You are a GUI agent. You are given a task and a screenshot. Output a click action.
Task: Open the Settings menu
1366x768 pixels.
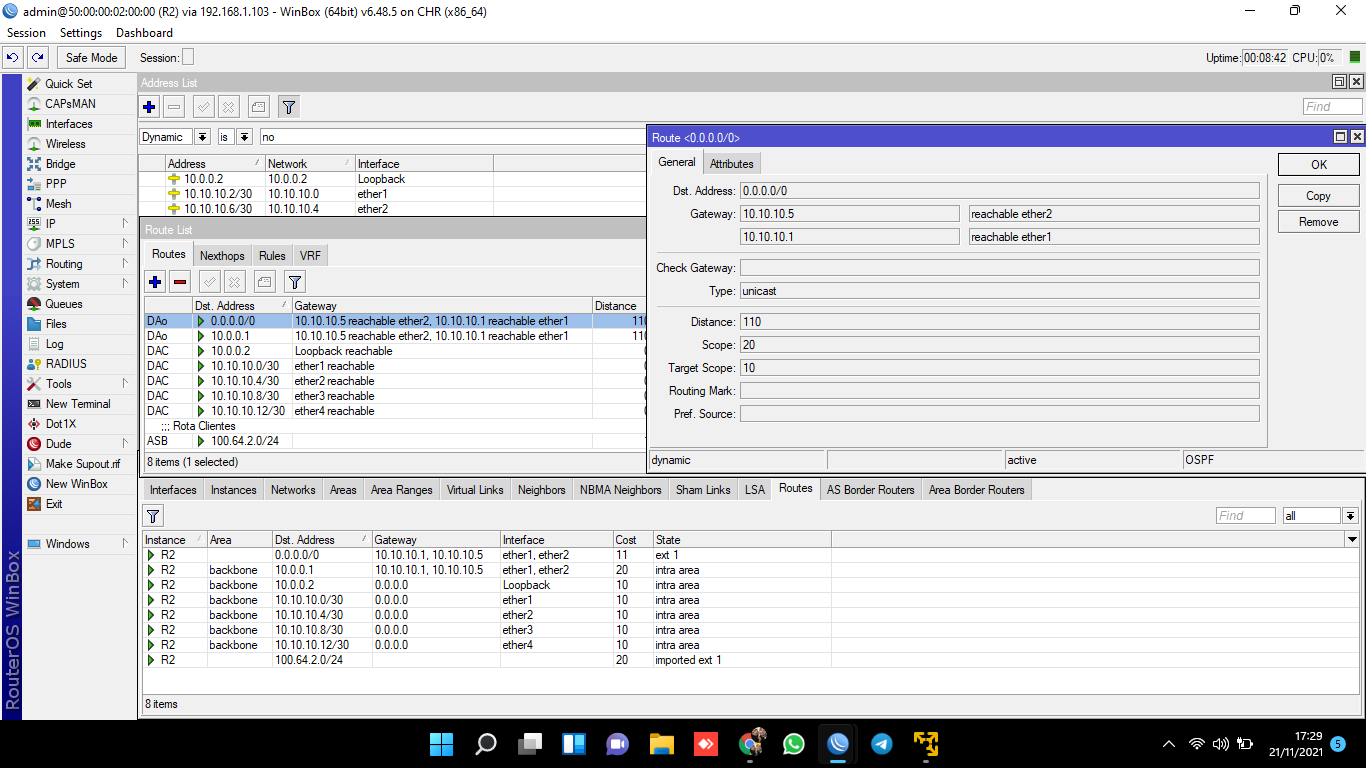click(x=81, y=33)
